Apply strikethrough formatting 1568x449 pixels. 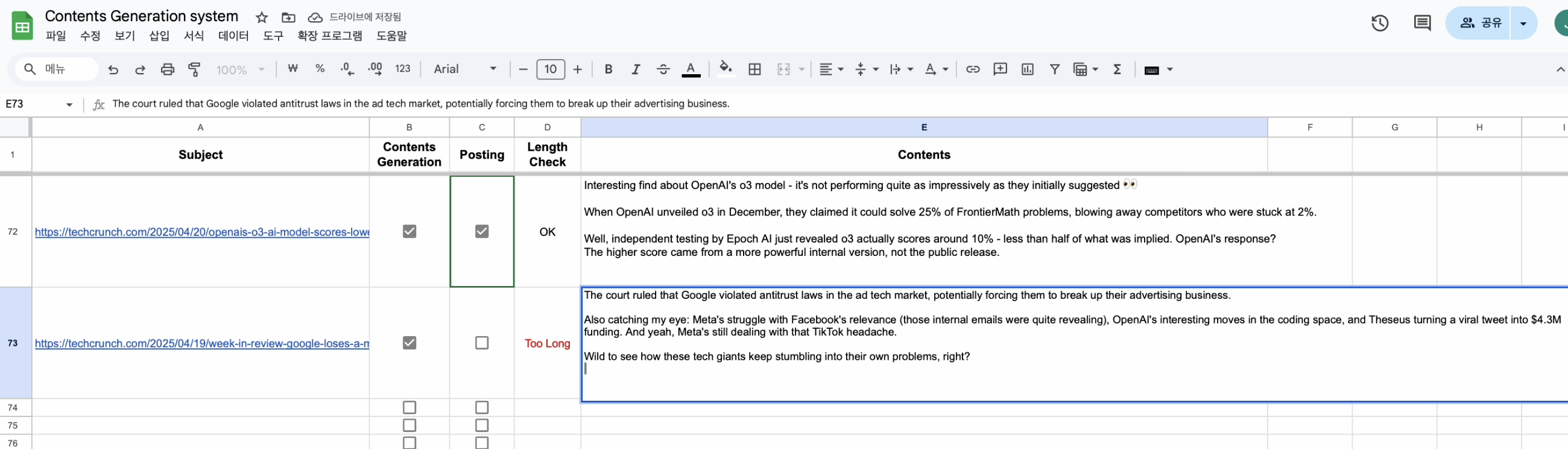(x=663, y=69)
